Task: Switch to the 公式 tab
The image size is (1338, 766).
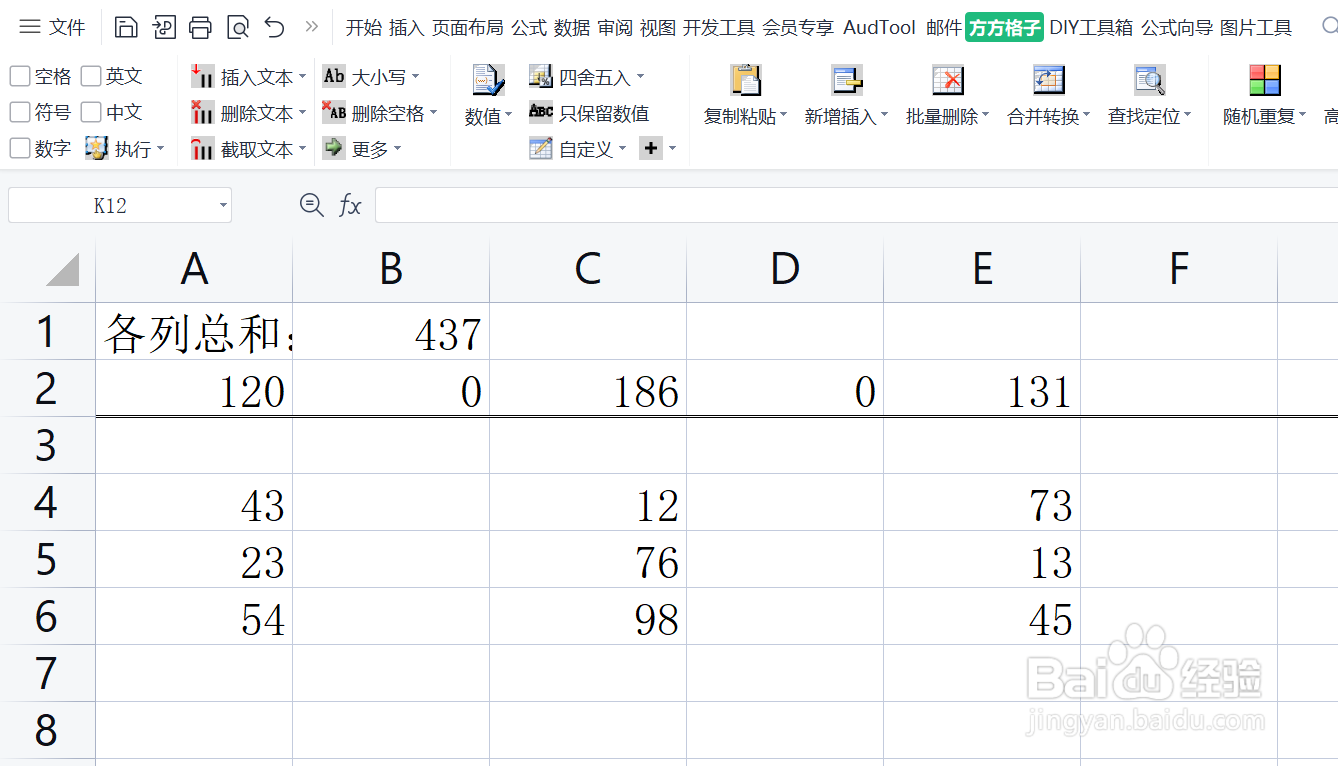Action: [529, 27]
